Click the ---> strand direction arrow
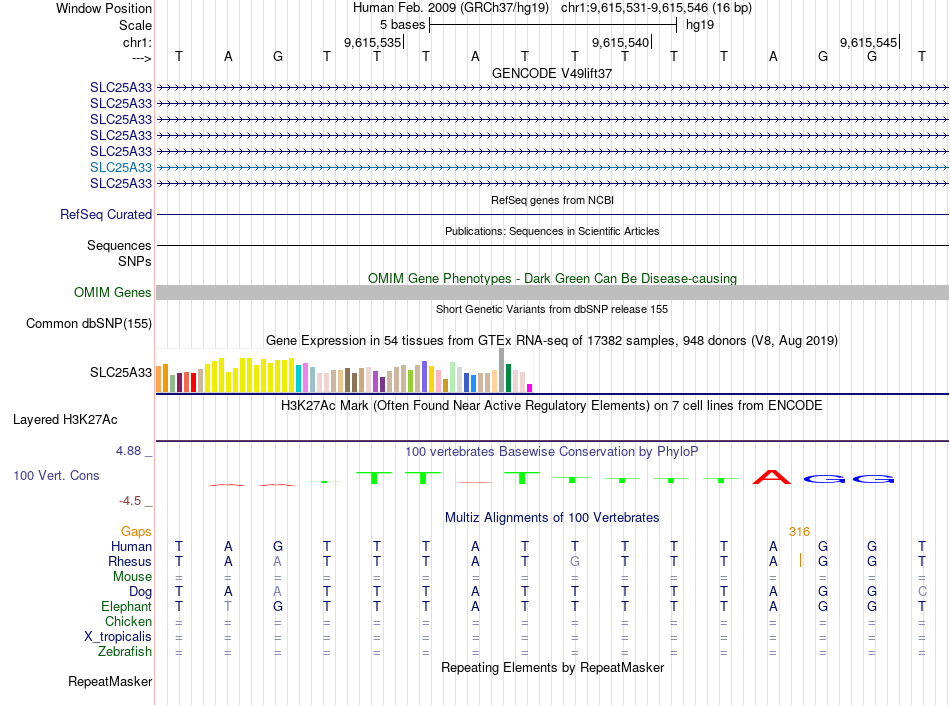 point(142,58)
